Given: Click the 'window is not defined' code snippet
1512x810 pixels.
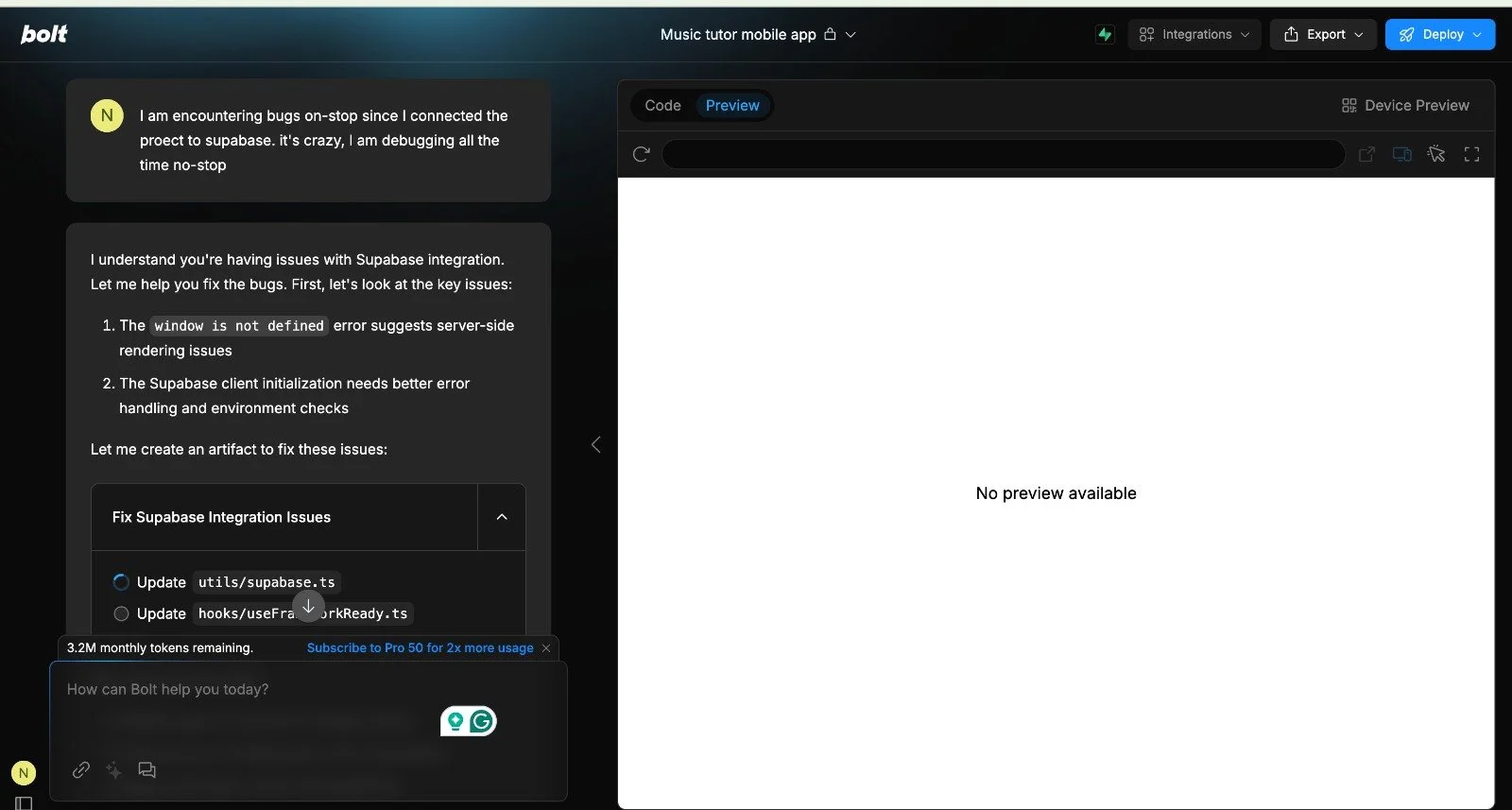Looking at the screenshot, I should click(239, 326).
